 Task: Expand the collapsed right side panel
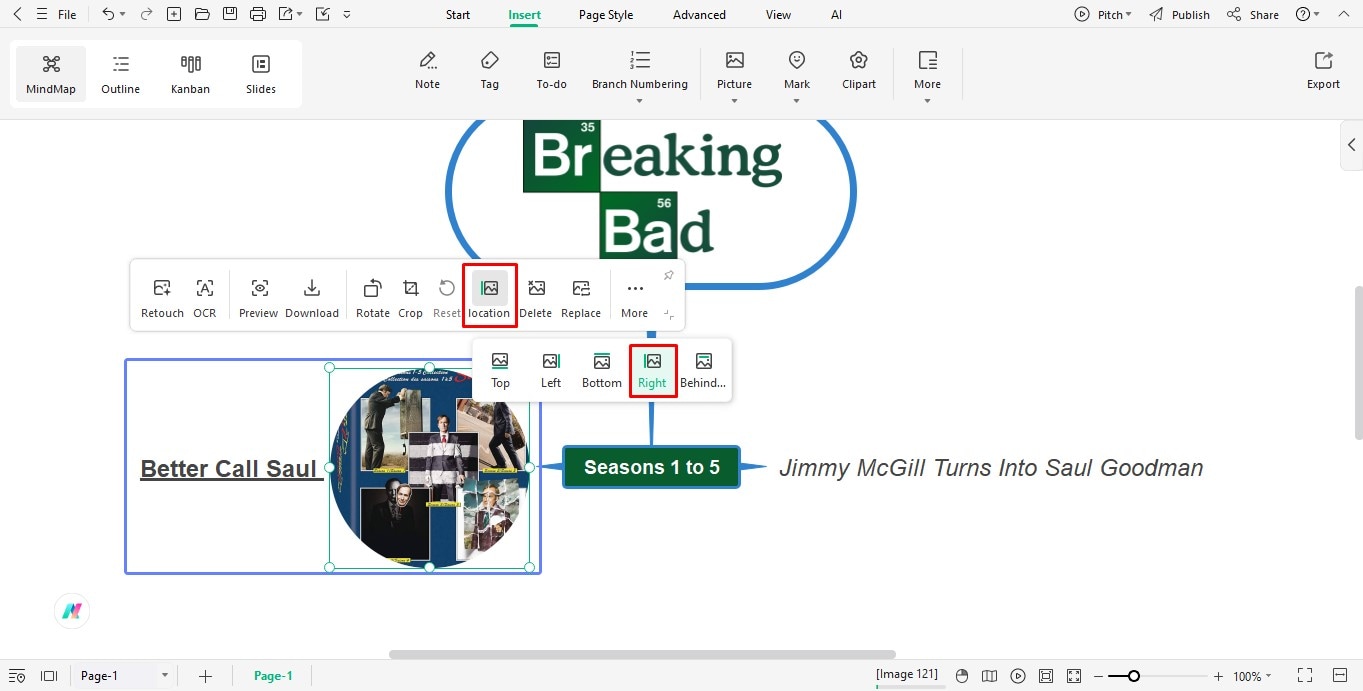click(1352, 145)
